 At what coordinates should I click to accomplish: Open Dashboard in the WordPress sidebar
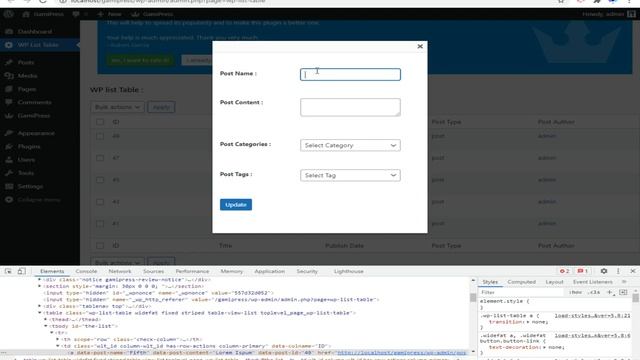pos(35,31)
